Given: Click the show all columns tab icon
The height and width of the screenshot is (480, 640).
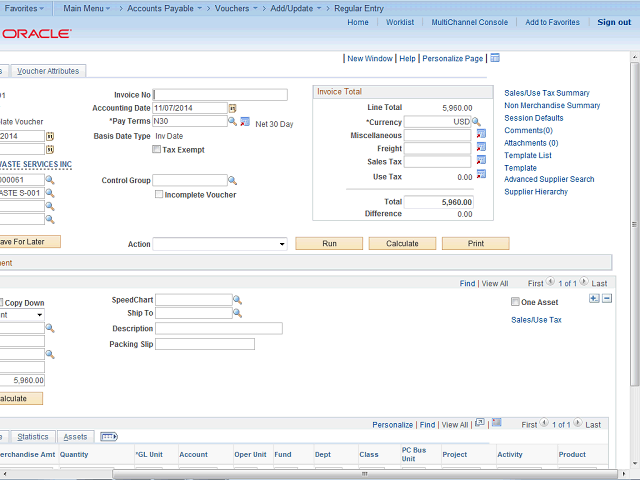Looking at the screenshot, I should 109,437.
